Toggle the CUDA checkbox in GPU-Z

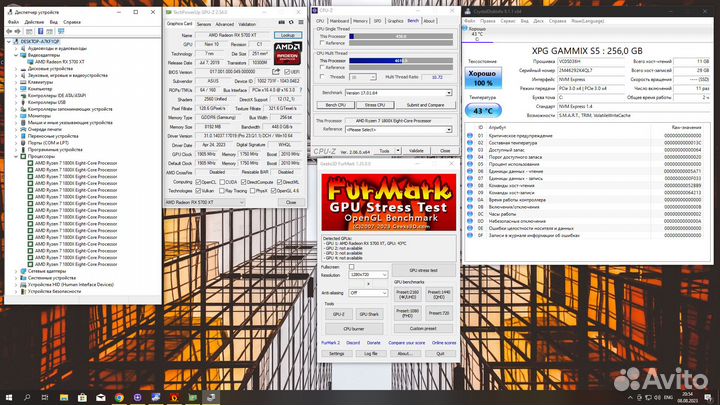pos(222,182)
